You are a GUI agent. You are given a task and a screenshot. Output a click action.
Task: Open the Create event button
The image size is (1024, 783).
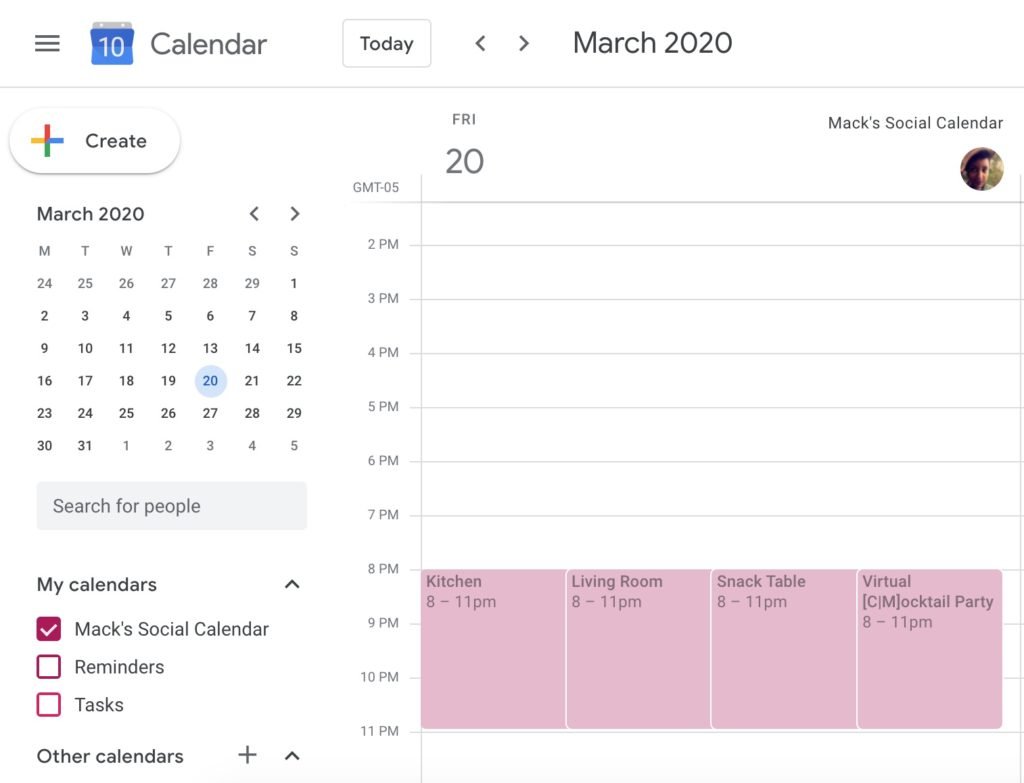point(95,140)
